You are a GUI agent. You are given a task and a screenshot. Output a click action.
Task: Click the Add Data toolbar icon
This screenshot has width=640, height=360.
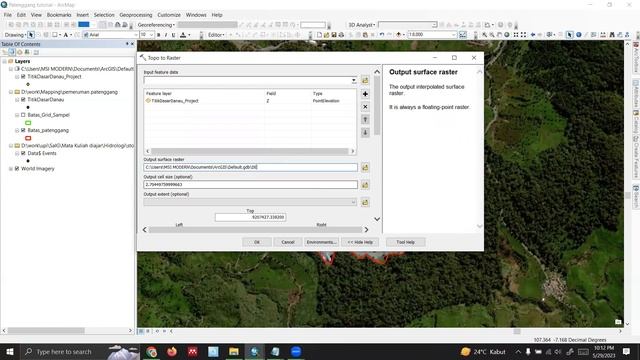tap(399, 35)
